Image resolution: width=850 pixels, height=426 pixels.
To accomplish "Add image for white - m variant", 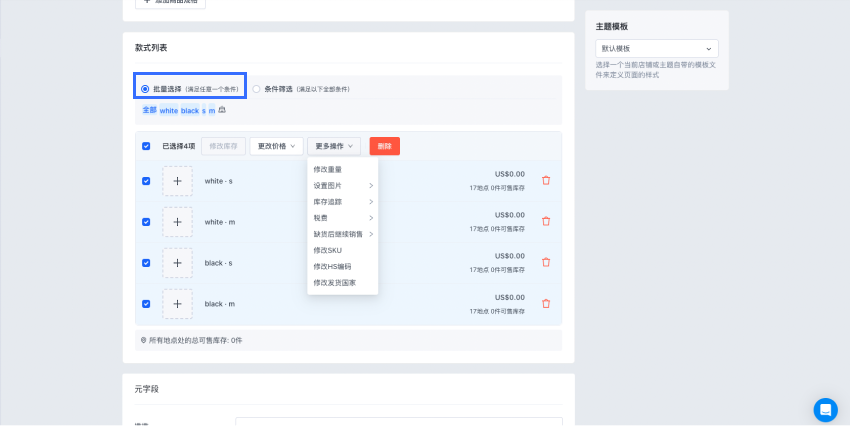I will [177, 222].
